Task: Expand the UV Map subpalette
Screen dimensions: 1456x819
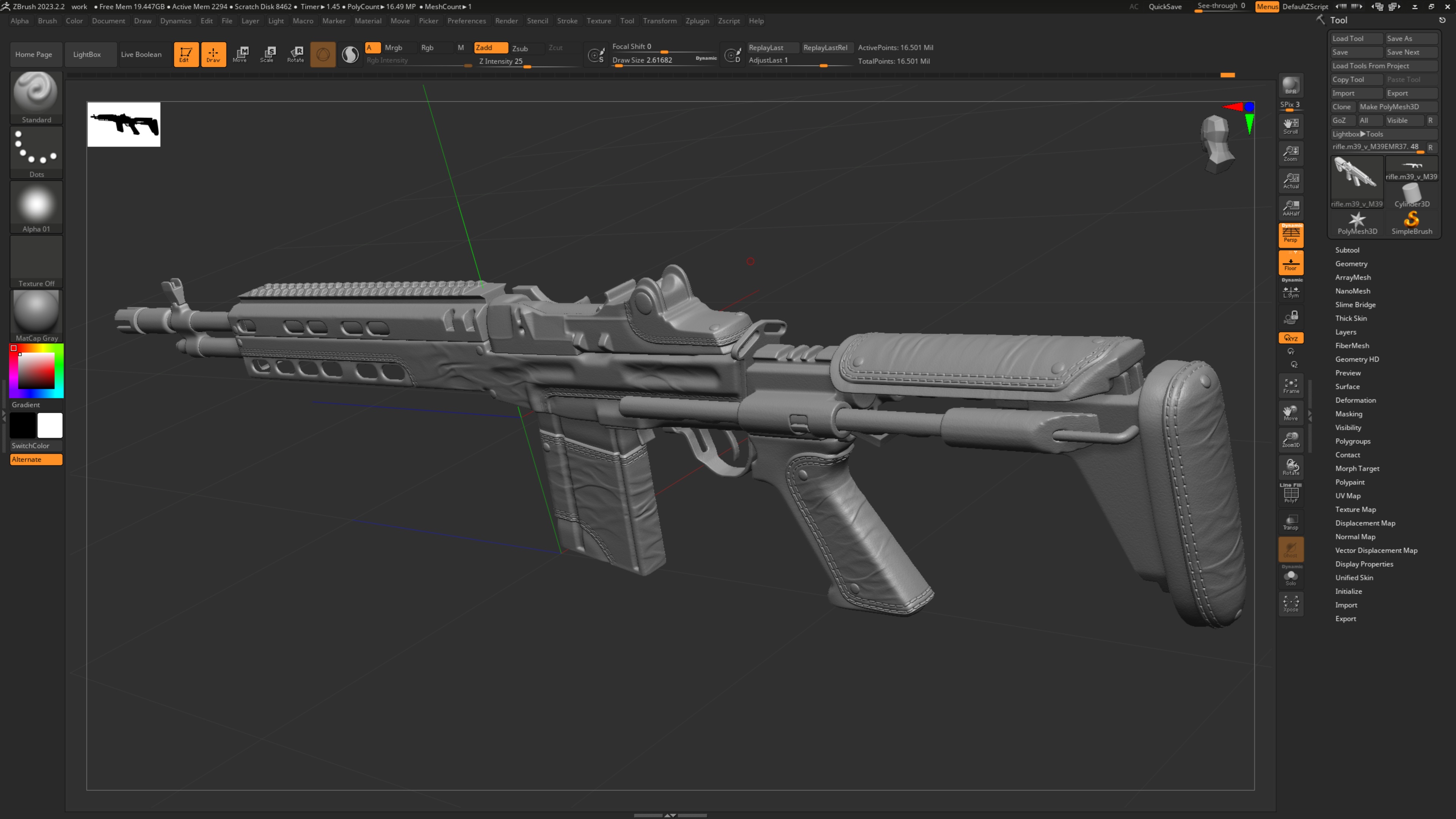Action: [1348, 496]
